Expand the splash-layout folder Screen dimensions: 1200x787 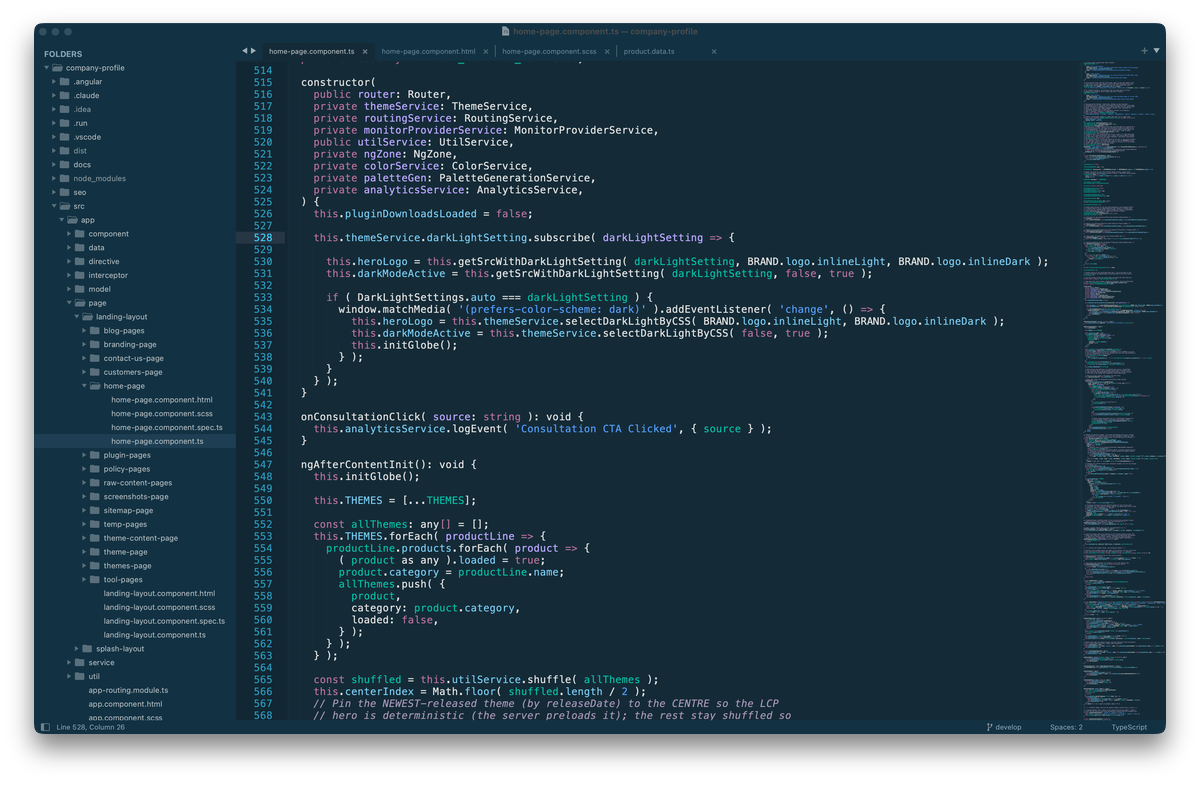(x=76, y=649)
